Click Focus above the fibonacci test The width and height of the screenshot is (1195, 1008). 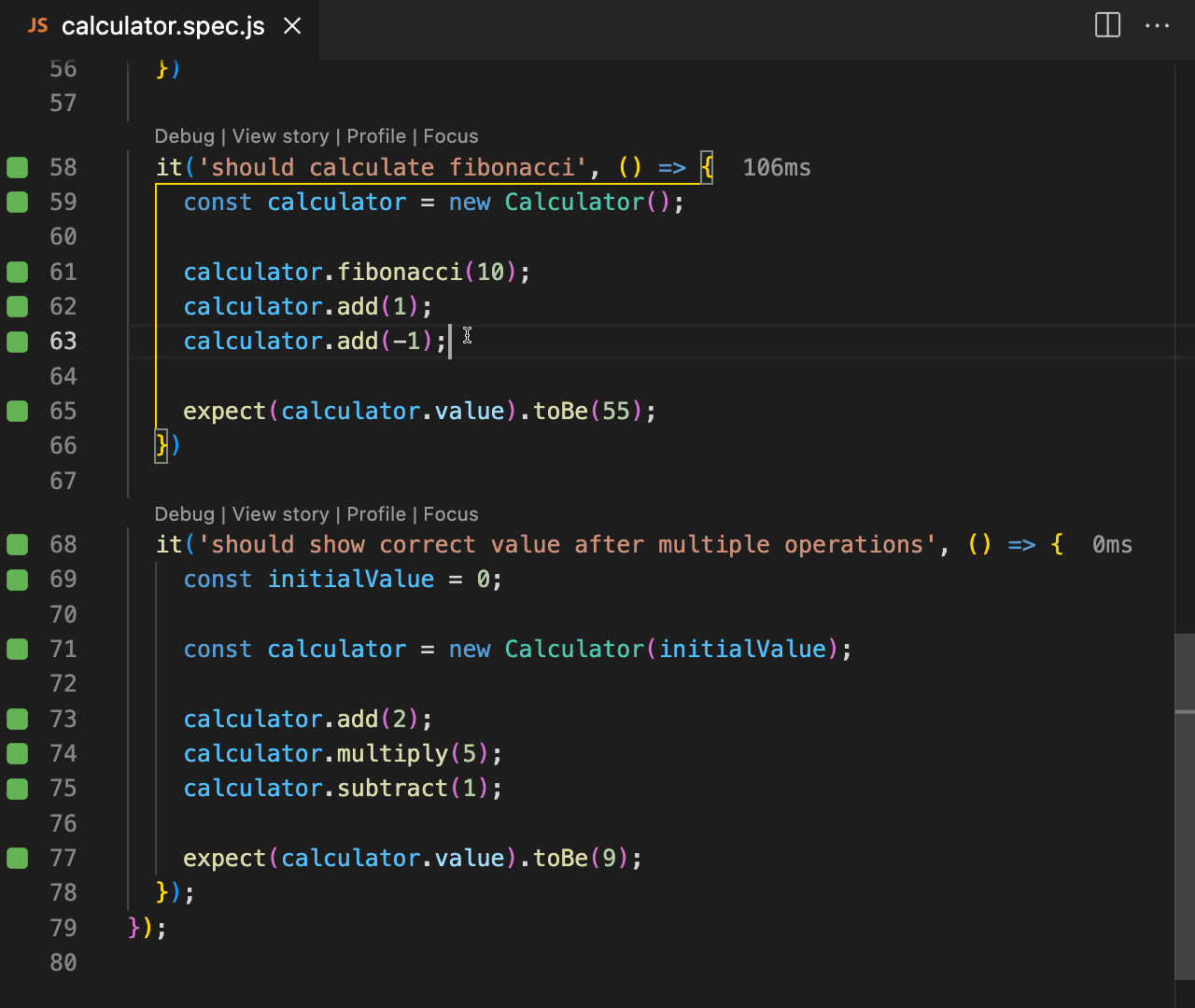pos(451,136)
